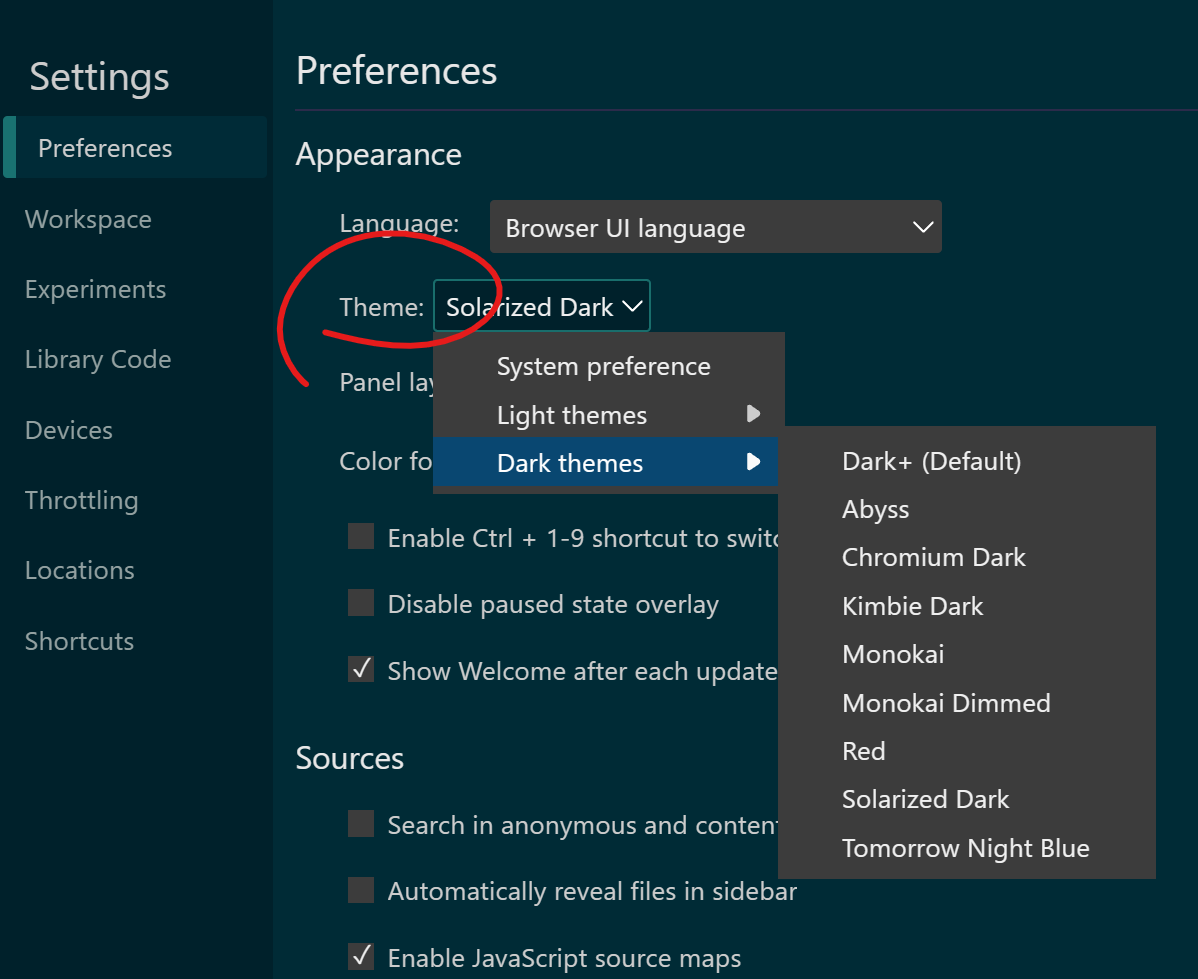Uncheck Show Welcome after each update
The image size is (1198, 979).
click(x=361, y=669)
